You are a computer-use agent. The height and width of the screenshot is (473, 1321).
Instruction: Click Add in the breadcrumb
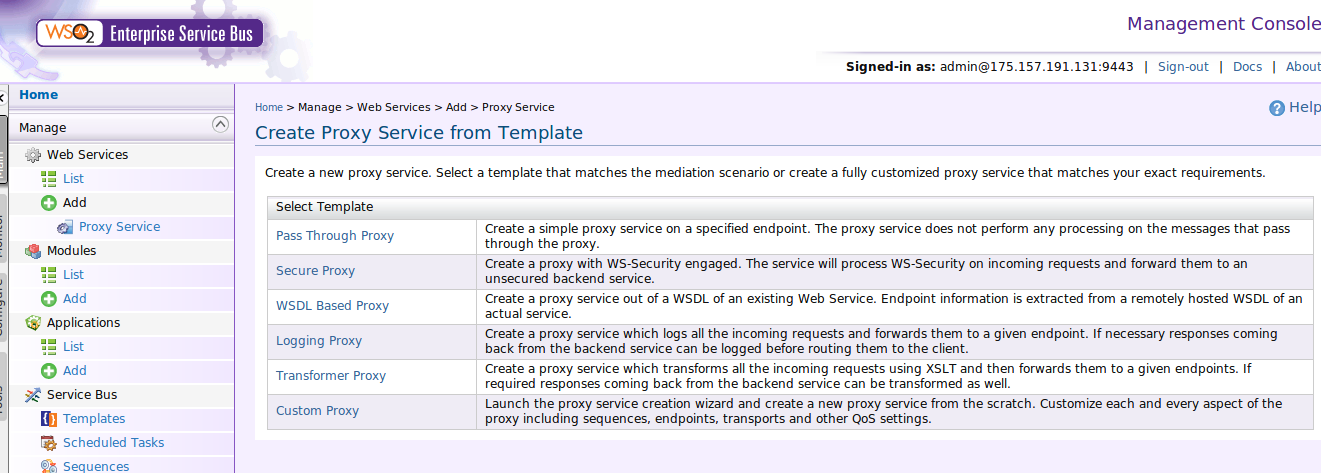pos(456,107)
